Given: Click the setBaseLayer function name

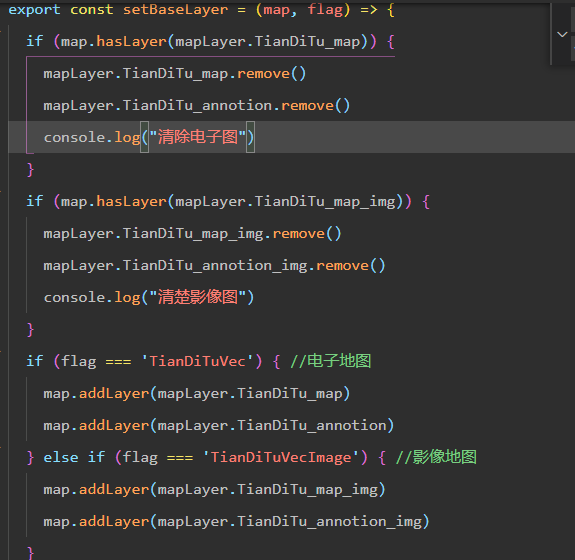Looking at the screenshot, I should (175, 10).
